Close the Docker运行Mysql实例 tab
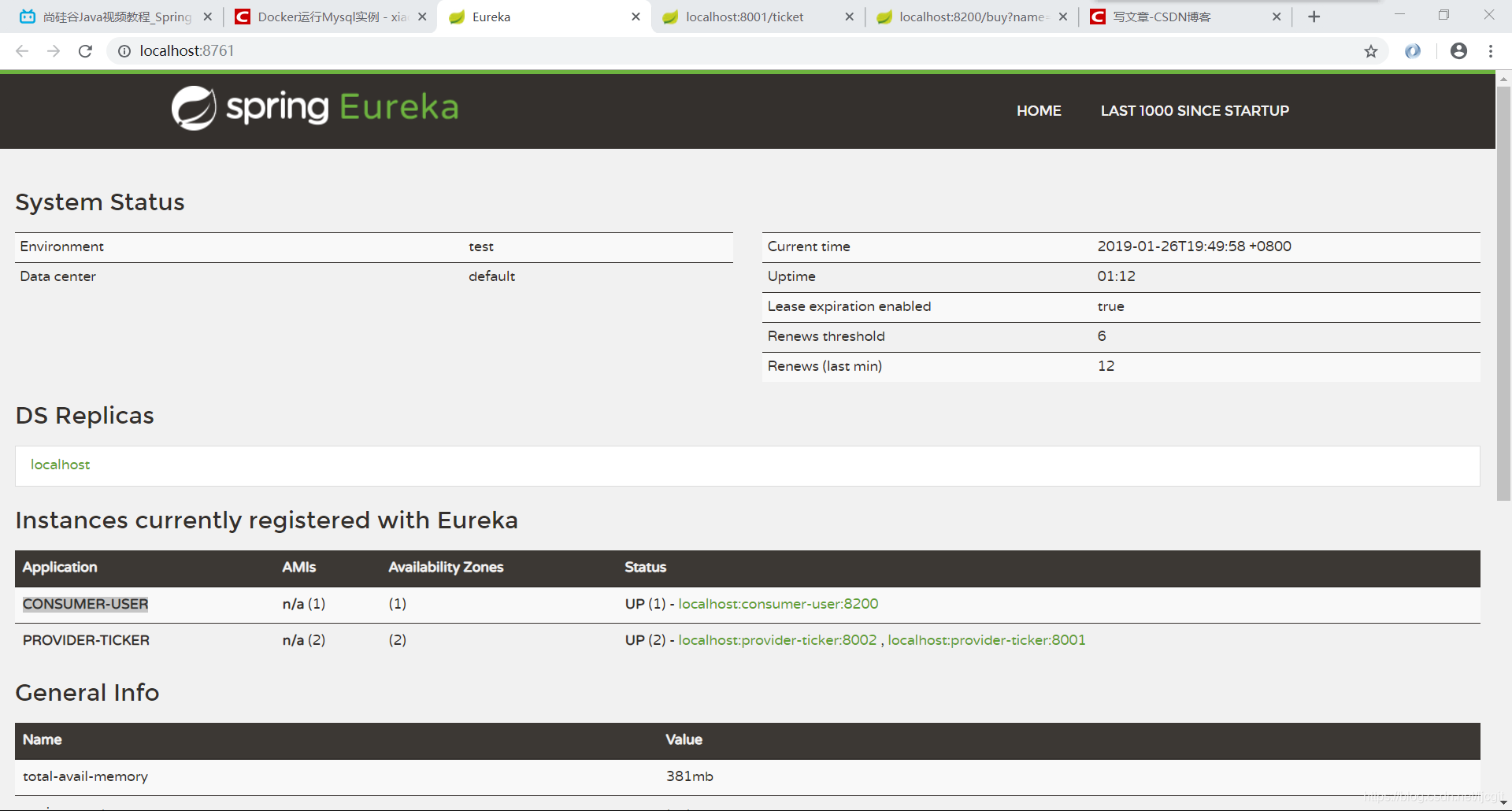Screen dimensions: 1512x811 [x=422, y=17]
